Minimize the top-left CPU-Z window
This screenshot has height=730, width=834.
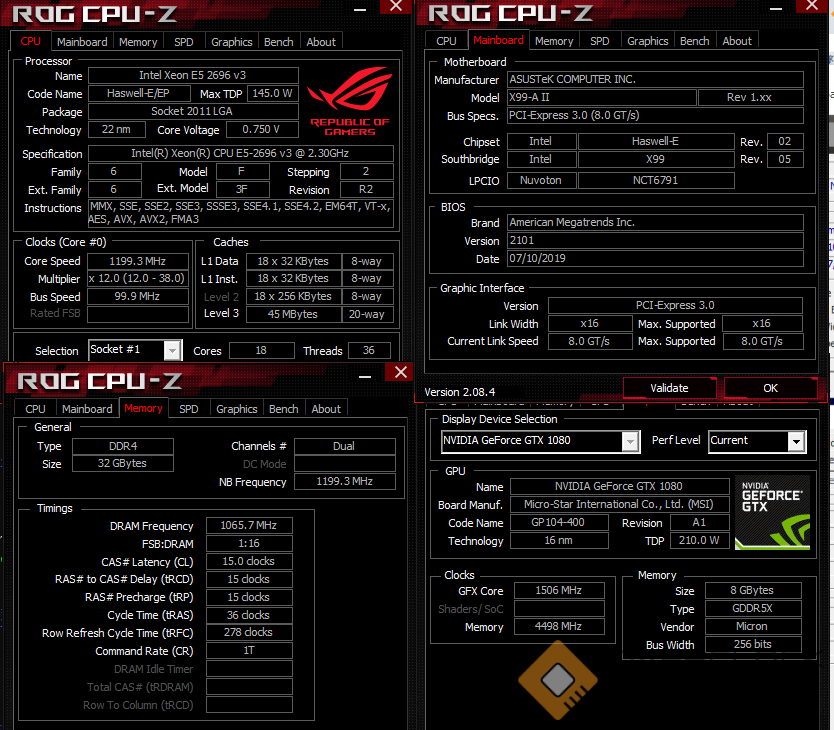tap(360, 9)
